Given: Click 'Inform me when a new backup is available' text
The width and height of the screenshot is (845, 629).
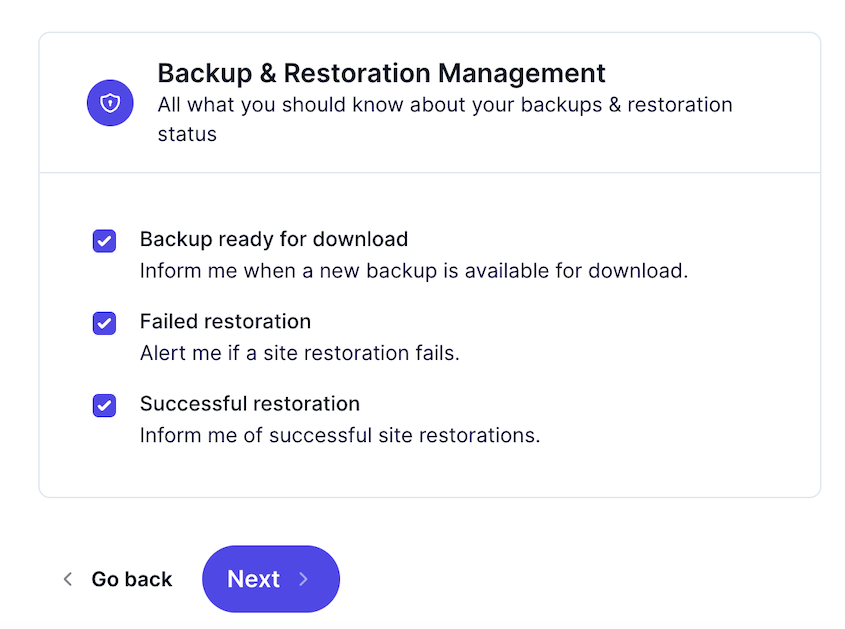Looking at the screenshot, I should (x=414, y=271).
